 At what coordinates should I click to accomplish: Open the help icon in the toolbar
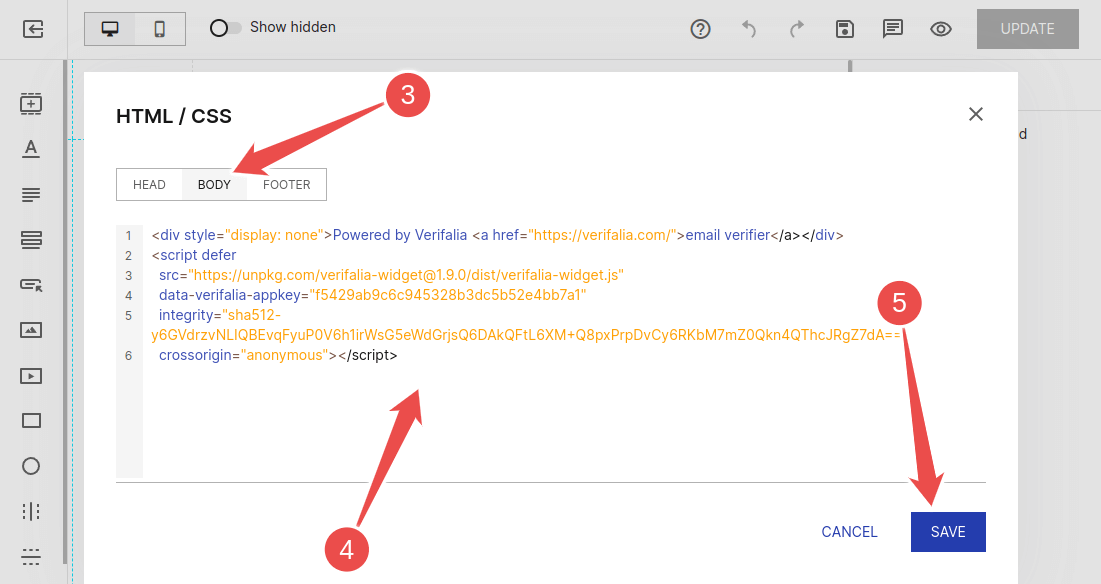click(x=700, y=29)
